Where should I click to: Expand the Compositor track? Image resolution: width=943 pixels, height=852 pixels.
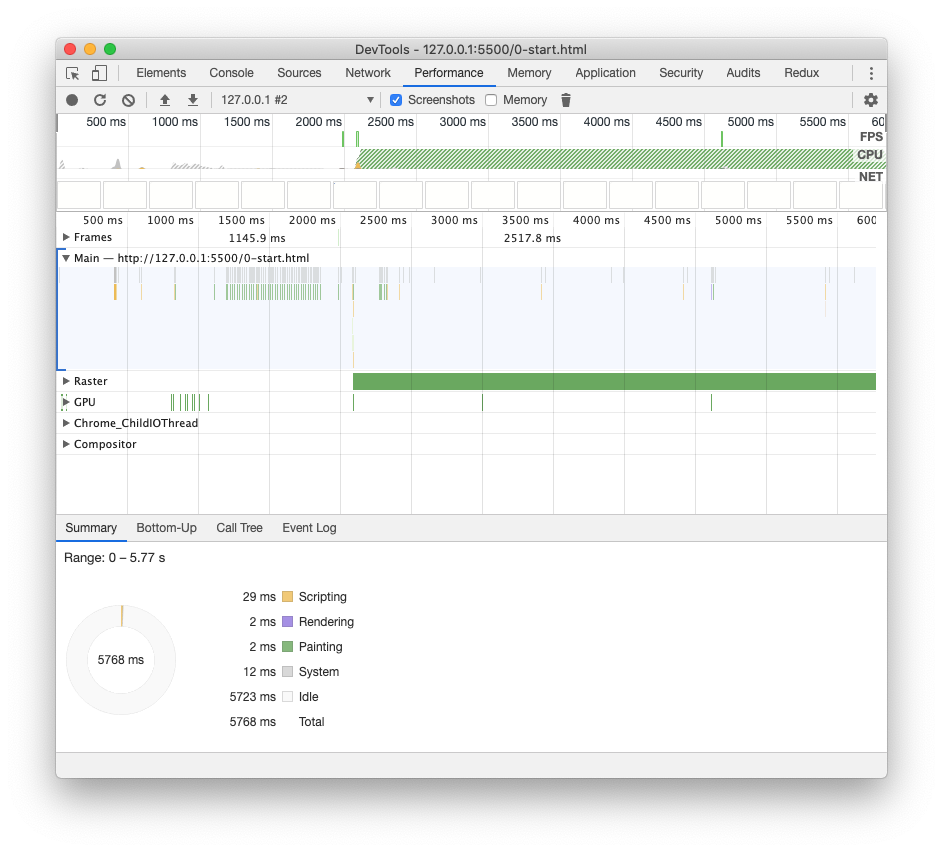click(x=66, y=444)
